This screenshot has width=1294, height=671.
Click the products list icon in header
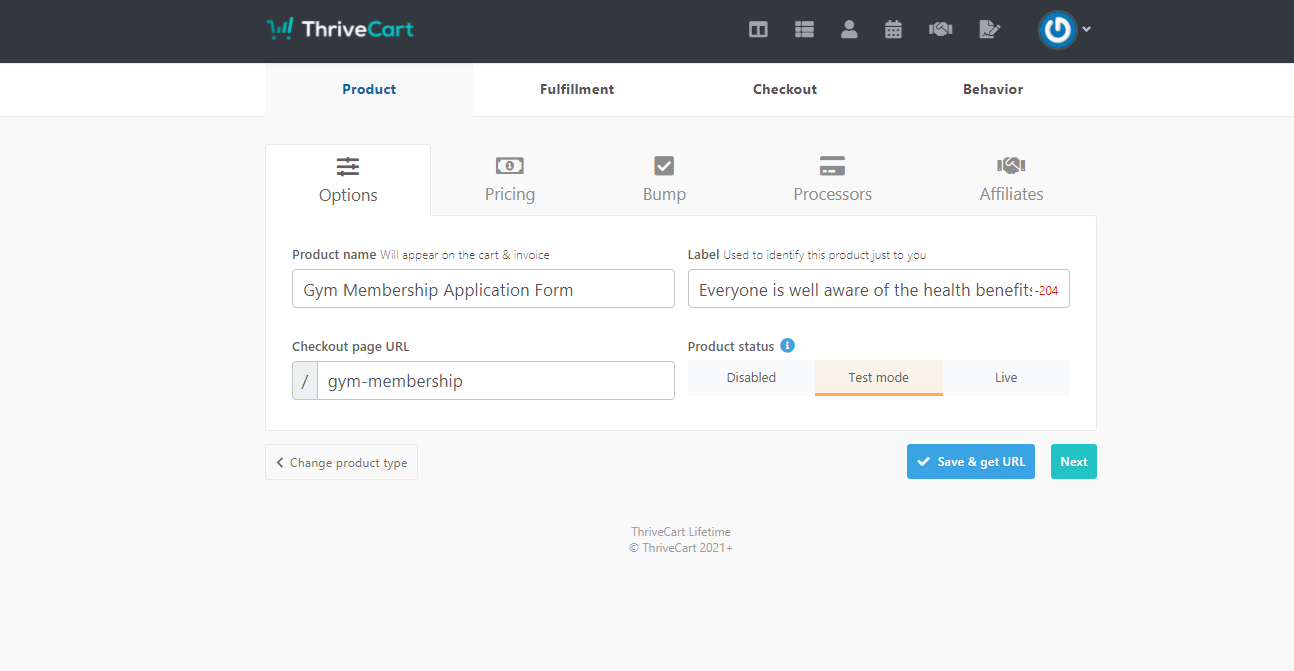[x=804, y=30]
